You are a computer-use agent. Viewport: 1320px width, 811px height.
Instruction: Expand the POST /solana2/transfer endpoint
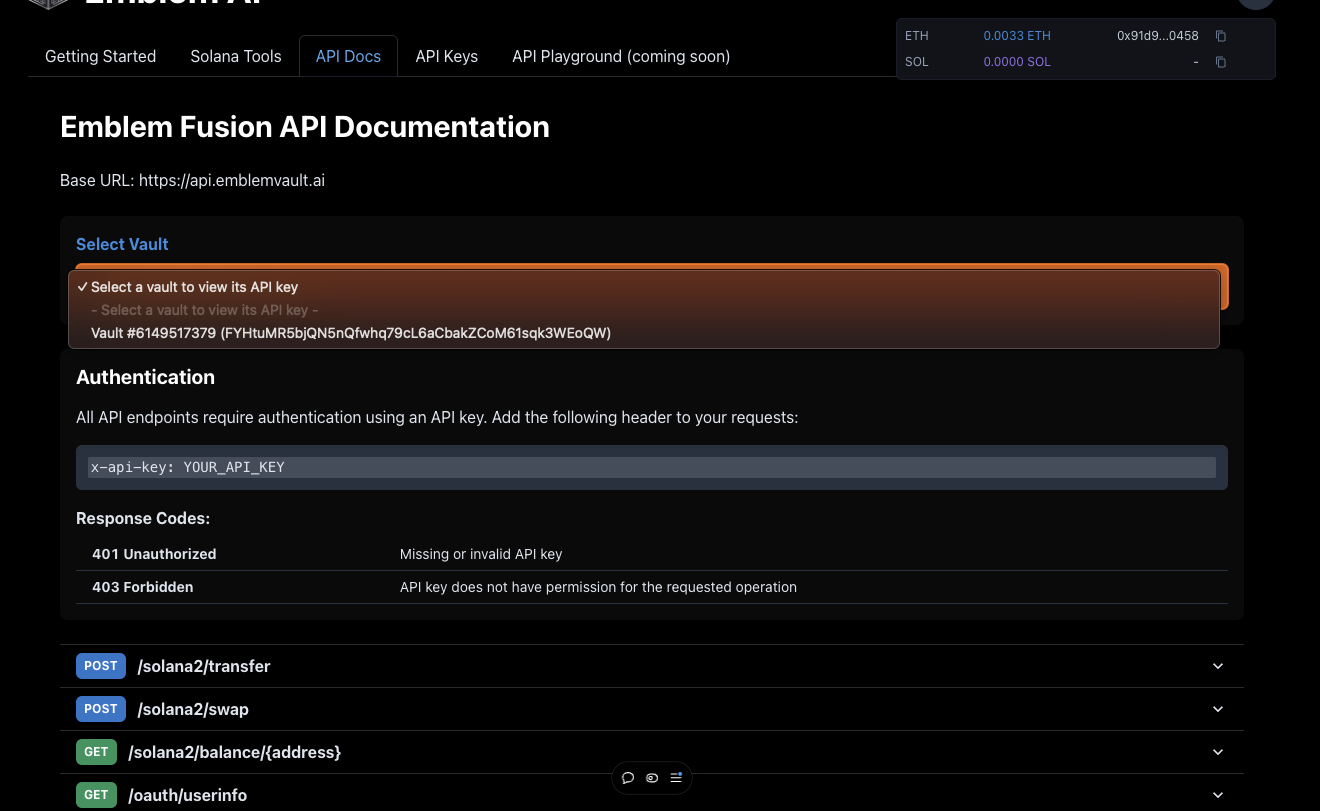pos(651,666)
